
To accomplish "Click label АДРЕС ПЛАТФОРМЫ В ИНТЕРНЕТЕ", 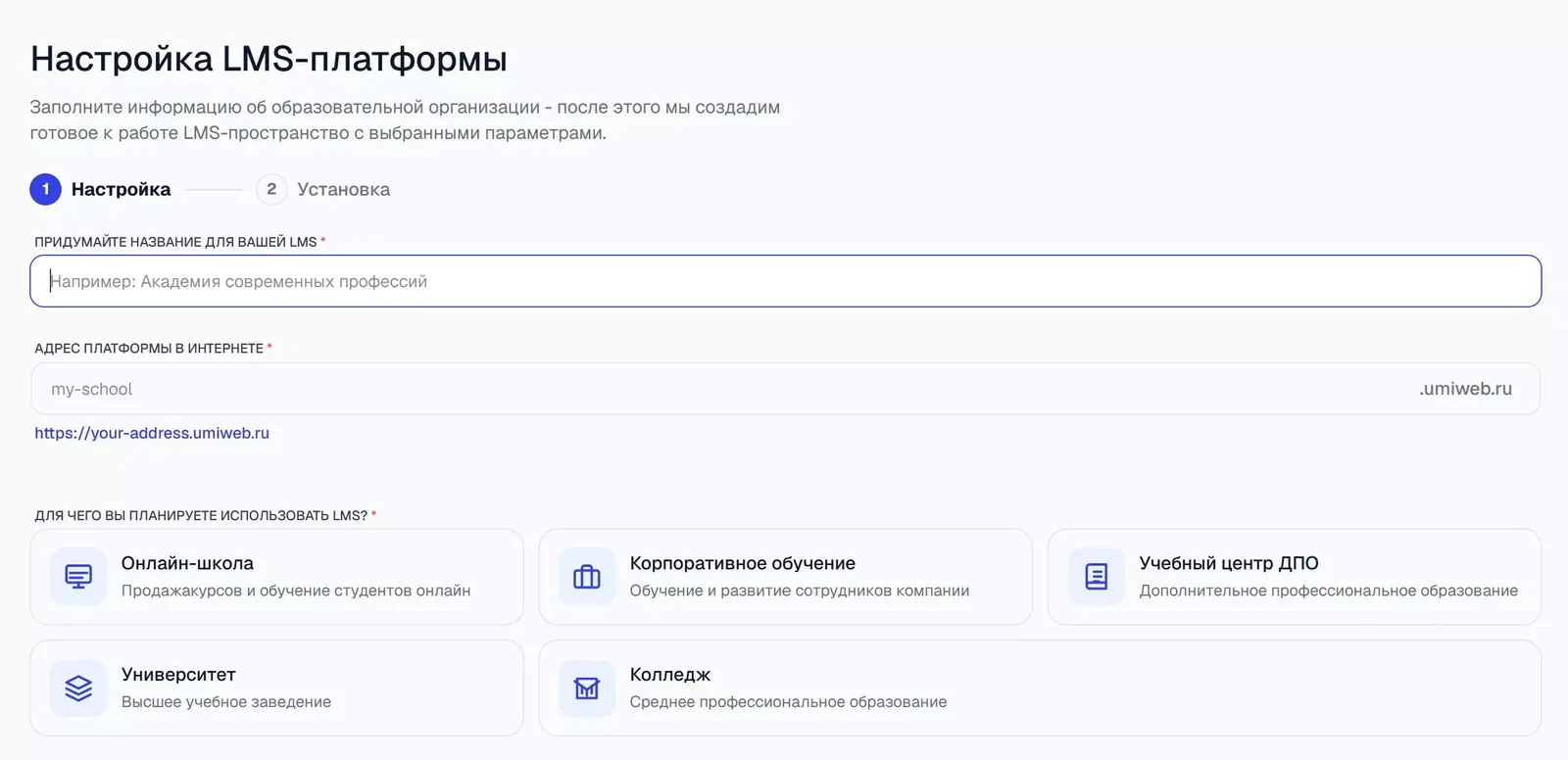I will (x=149, y=349).
